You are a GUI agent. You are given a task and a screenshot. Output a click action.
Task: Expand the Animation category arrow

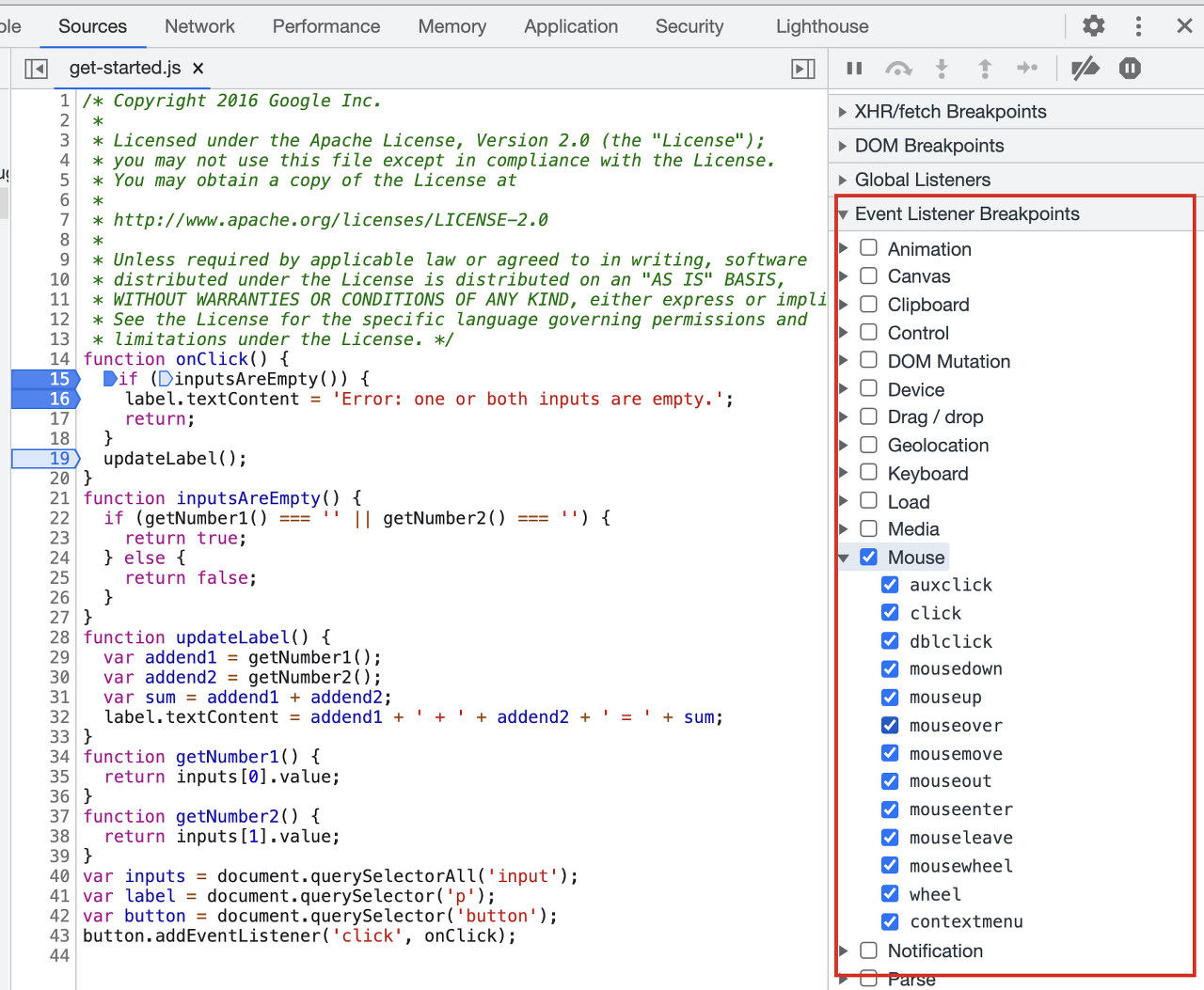[x=843, y=248]
